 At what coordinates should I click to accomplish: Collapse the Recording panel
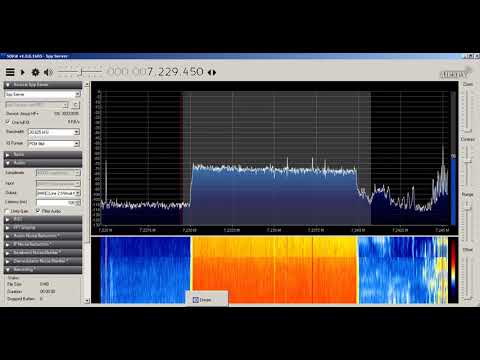coord(43,269)
